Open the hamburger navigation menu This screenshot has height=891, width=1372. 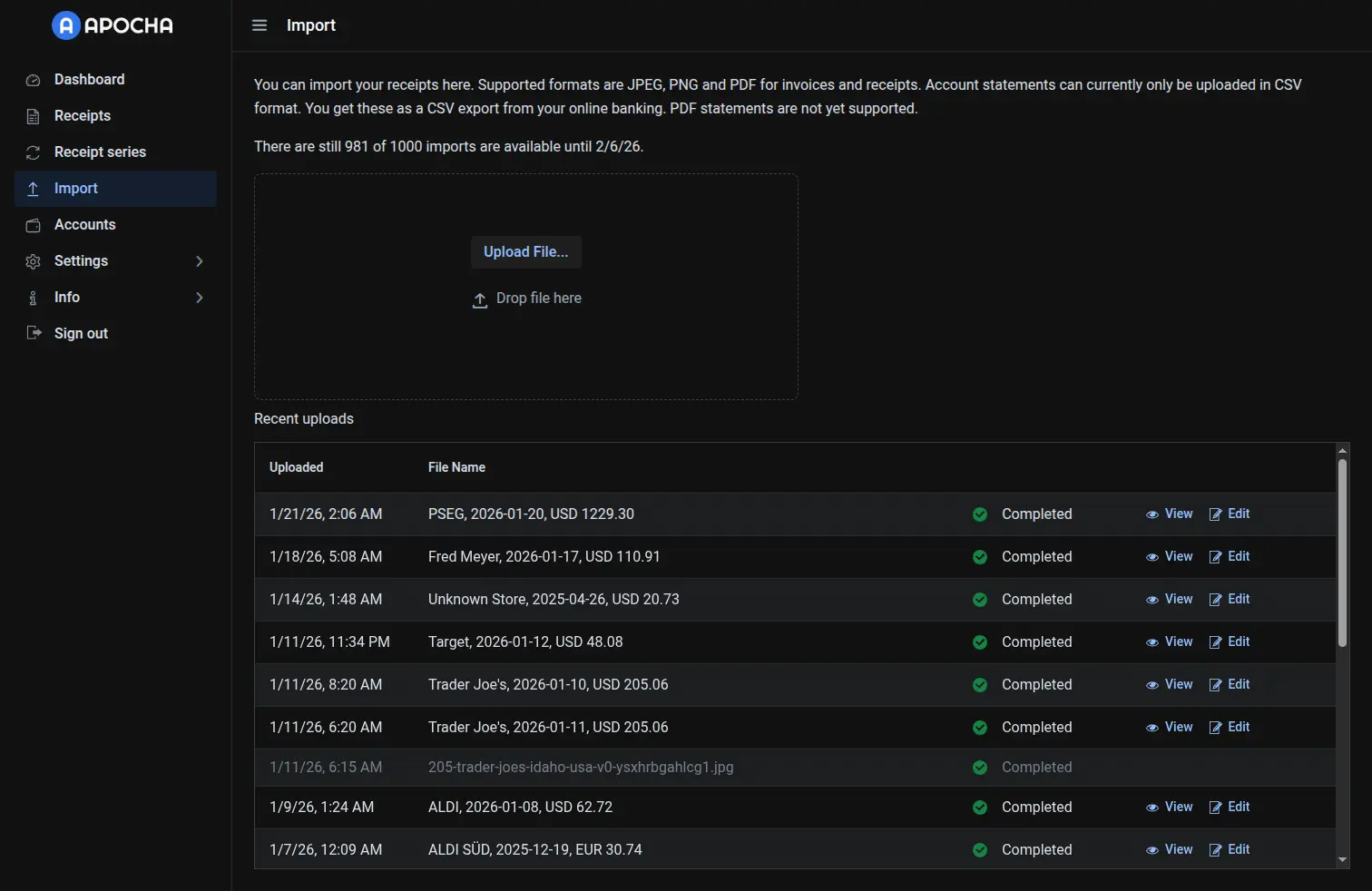click(260, 25)
